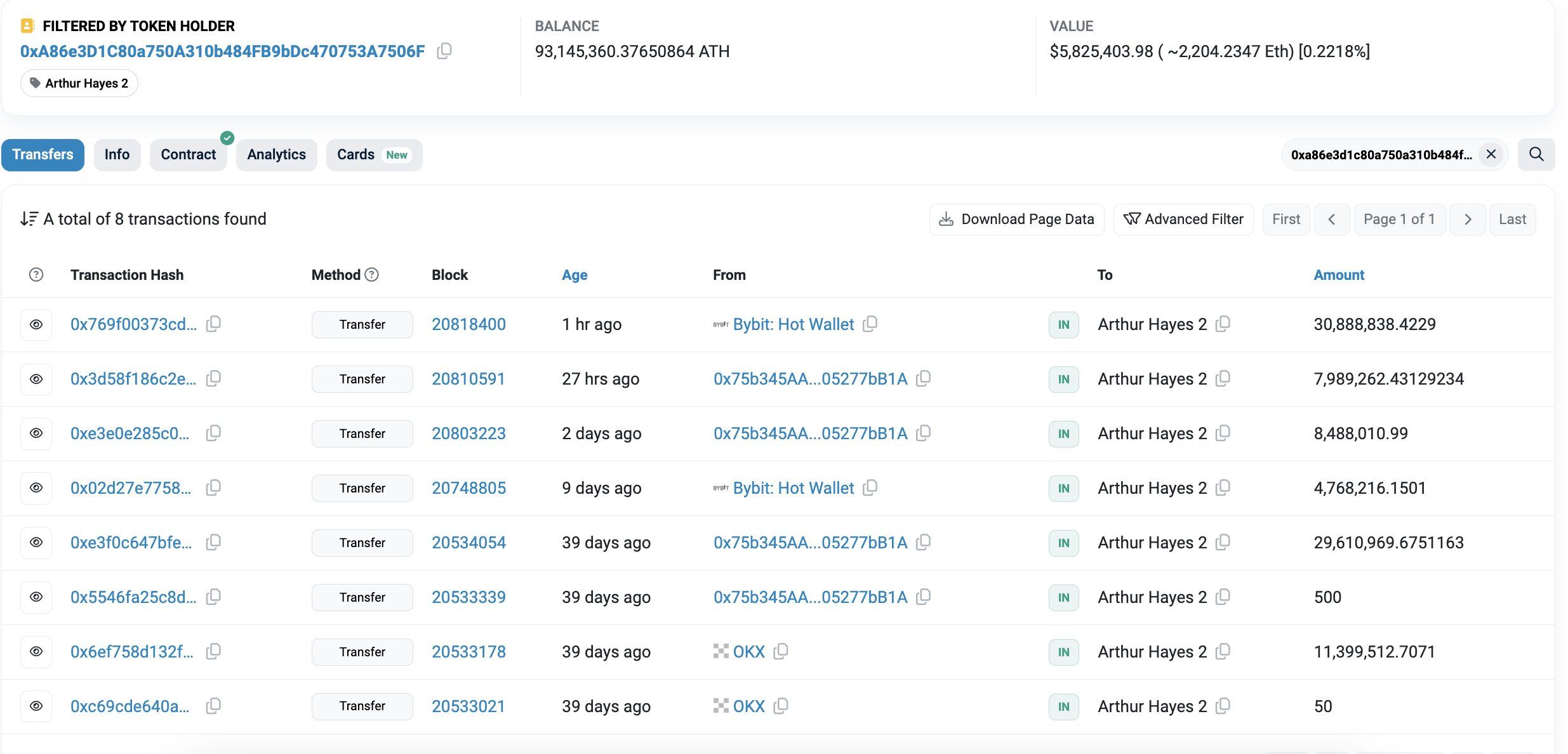The image size is (1568, 754).
Task: Click the help icon above the eye column
Action: (x=36, y=275)
